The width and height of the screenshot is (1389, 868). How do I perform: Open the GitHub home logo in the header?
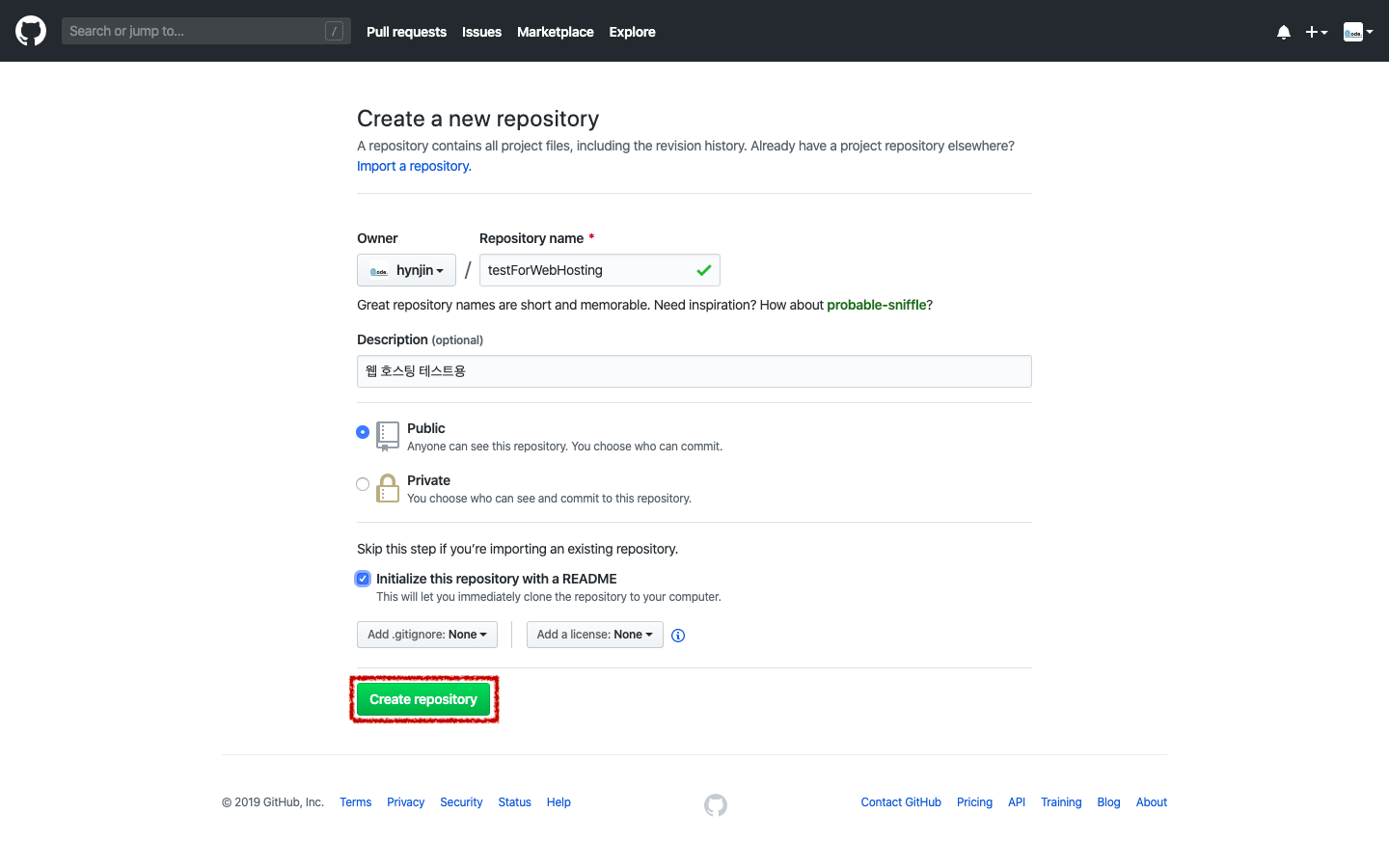tap(31, 31)
